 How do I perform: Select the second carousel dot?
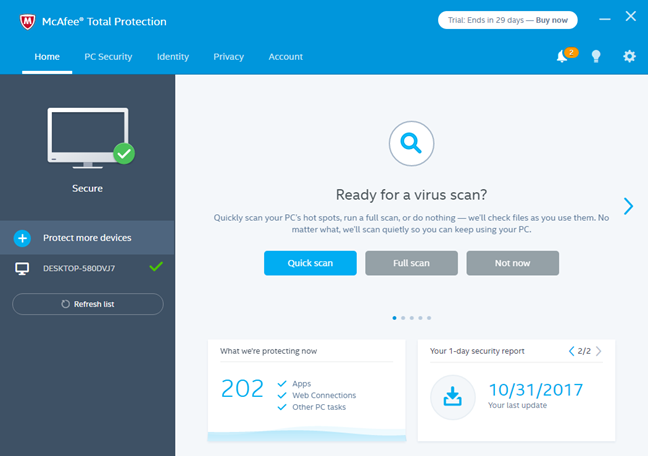(403, 318)
